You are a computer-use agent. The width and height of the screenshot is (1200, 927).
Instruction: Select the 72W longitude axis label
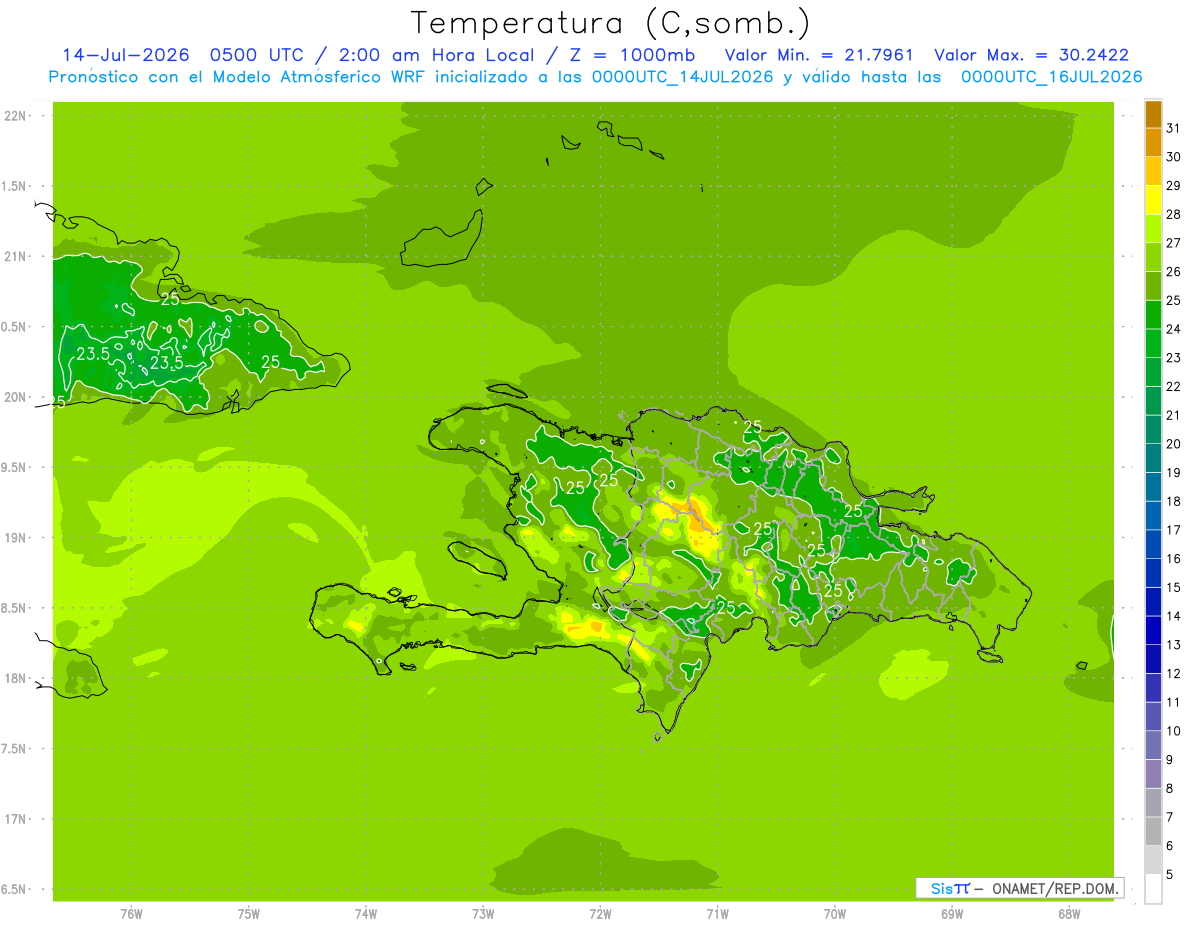(x=600, y=914)
